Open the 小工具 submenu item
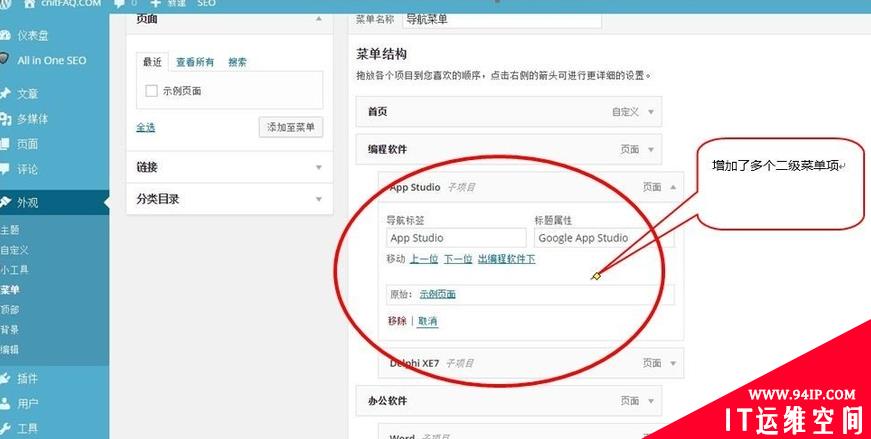The height and width of the screenshot is (439, 871). 14,270
